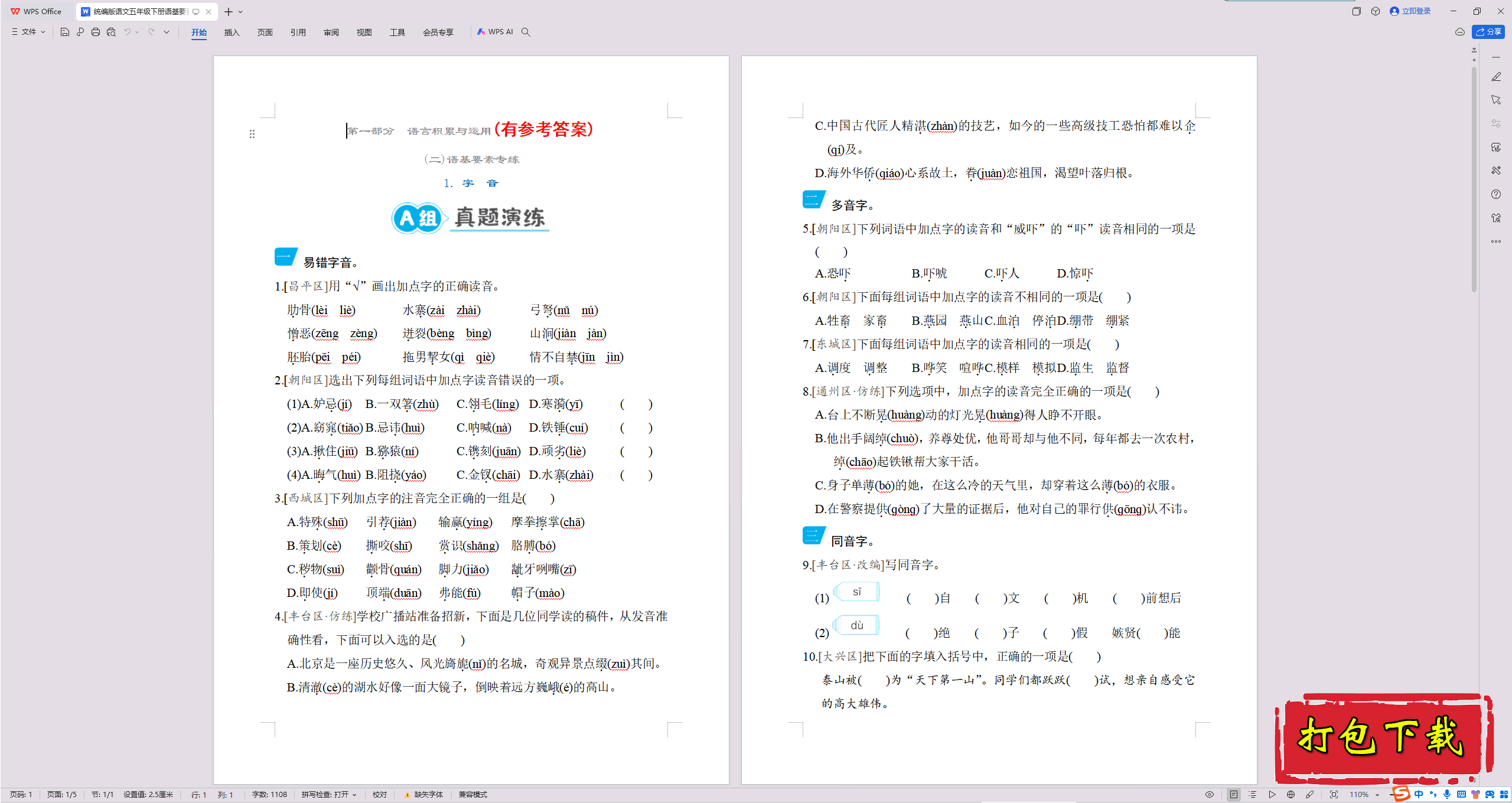Click the Undo arrow icon
The width and height of the screenshot is (1512, 803).
coord(127,32)
